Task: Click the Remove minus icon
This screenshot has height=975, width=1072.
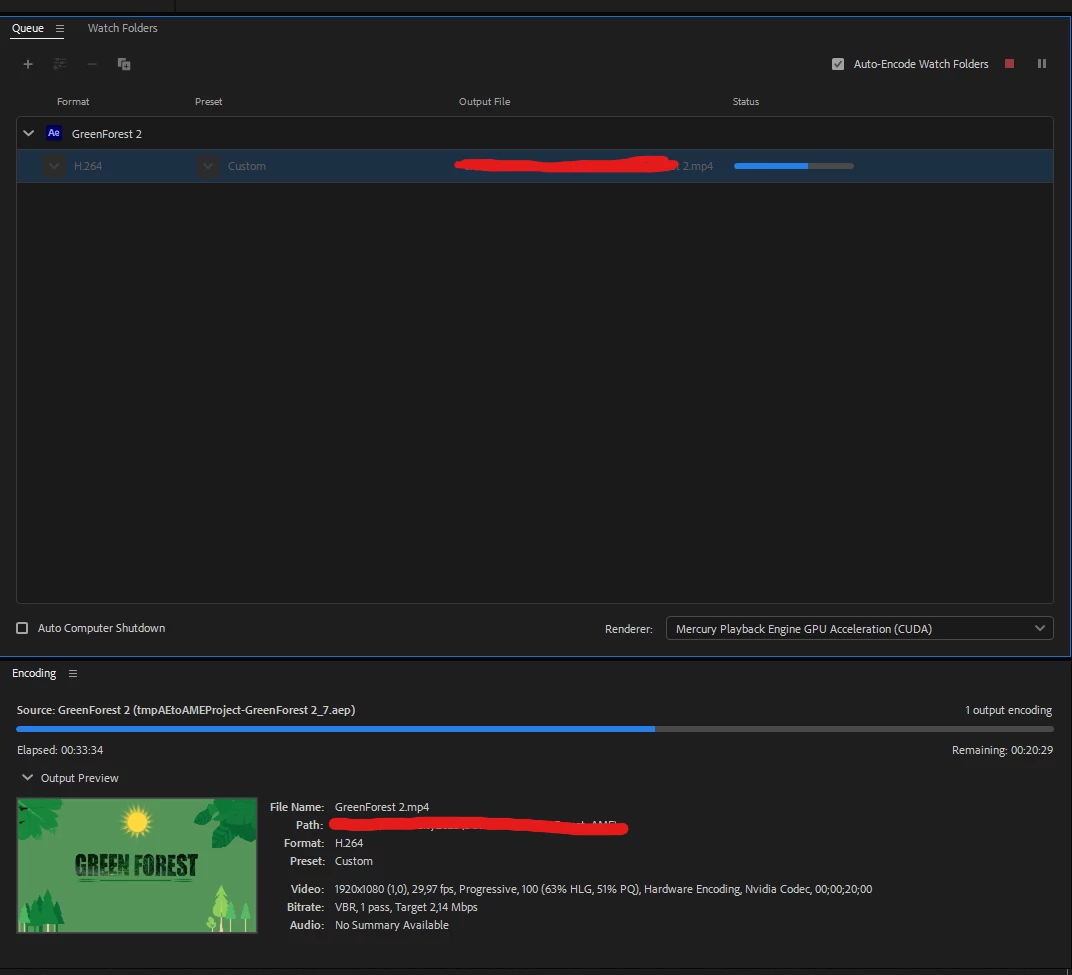Action: pyautogui.click(x=92, y=64)
